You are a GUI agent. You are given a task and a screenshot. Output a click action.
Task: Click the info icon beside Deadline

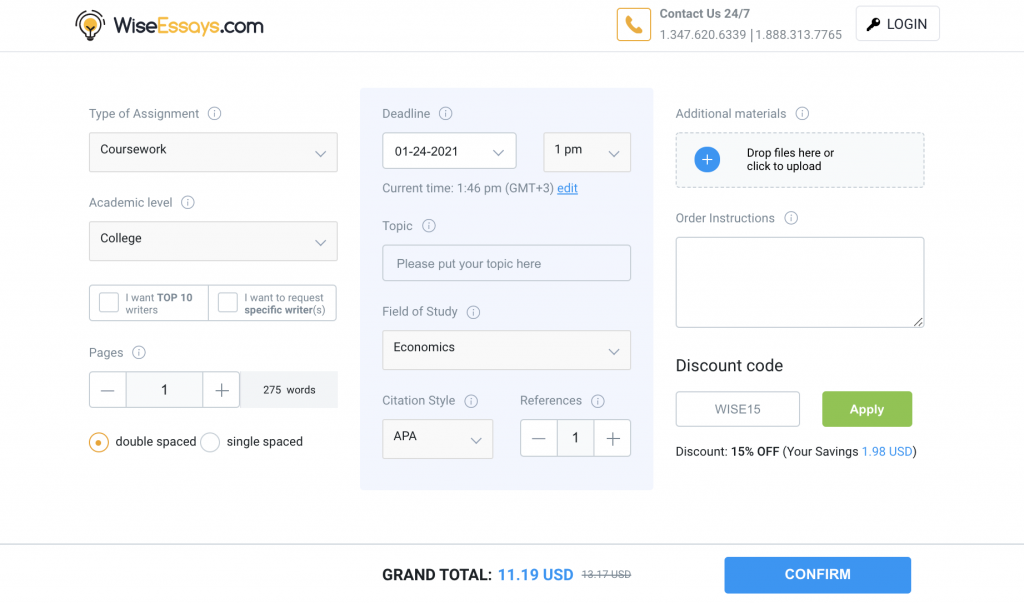pyautogui.click(x=445, y=114)
